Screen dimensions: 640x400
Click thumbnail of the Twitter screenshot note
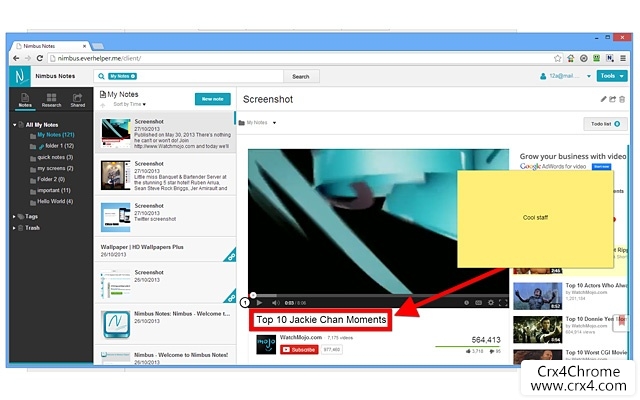click(x=116, y=217)
